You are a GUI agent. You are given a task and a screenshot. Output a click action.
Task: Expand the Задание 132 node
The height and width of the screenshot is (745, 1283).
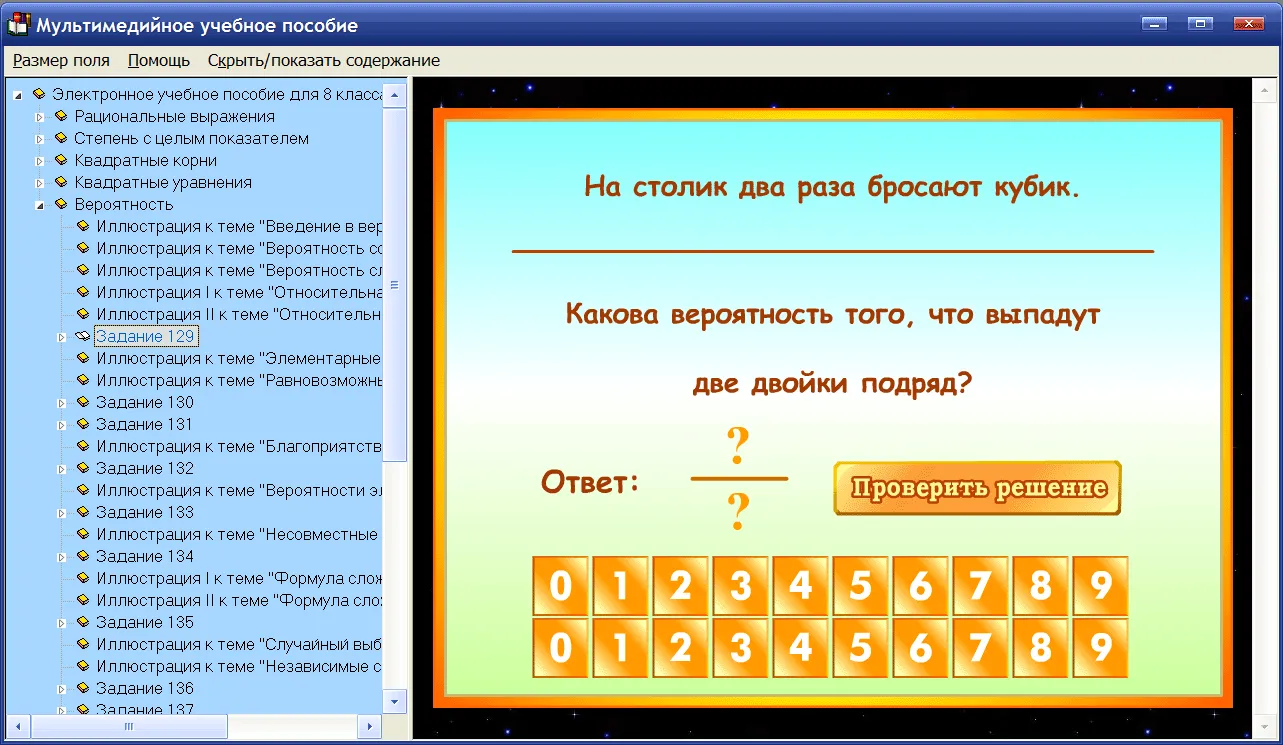click(62, 468)
